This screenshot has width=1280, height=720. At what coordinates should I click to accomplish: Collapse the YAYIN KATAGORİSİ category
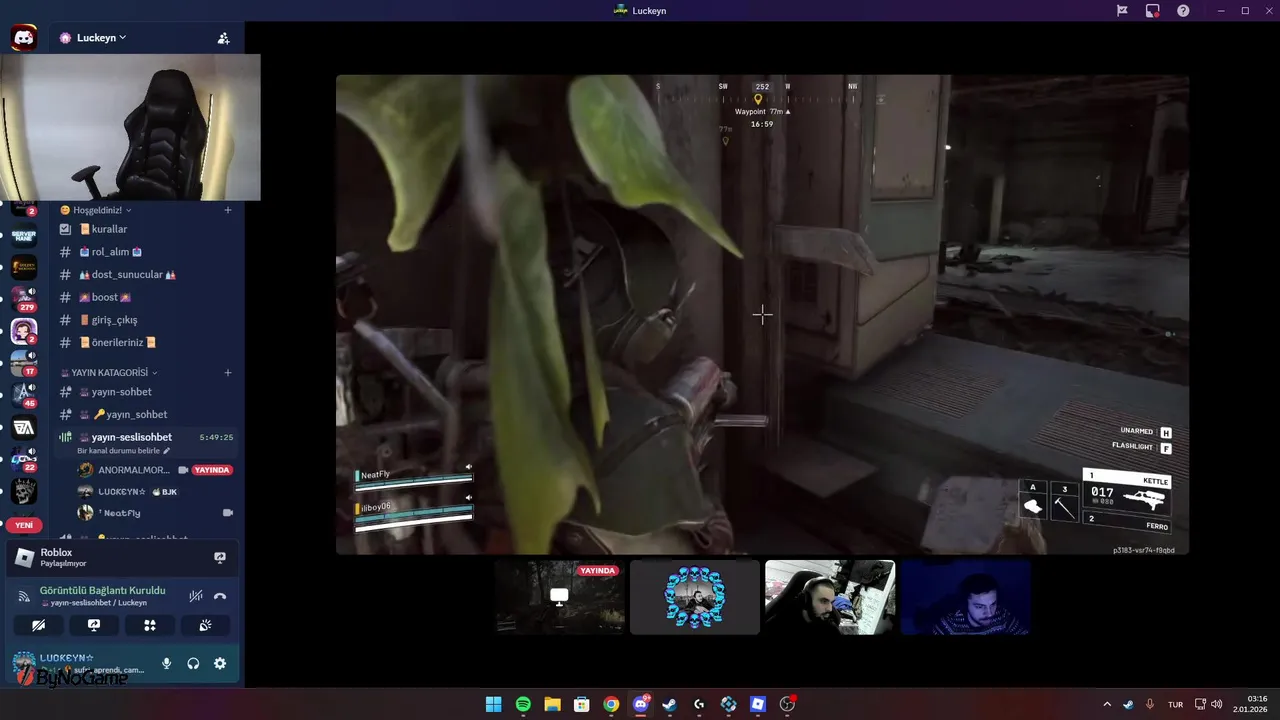[x=108, y=372]
